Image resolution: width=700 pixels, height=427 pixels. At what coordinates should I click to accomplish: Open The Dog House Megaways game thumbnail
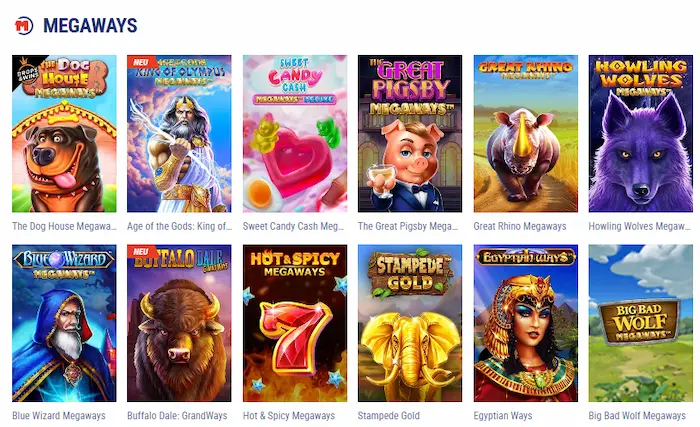click(64, 134)
